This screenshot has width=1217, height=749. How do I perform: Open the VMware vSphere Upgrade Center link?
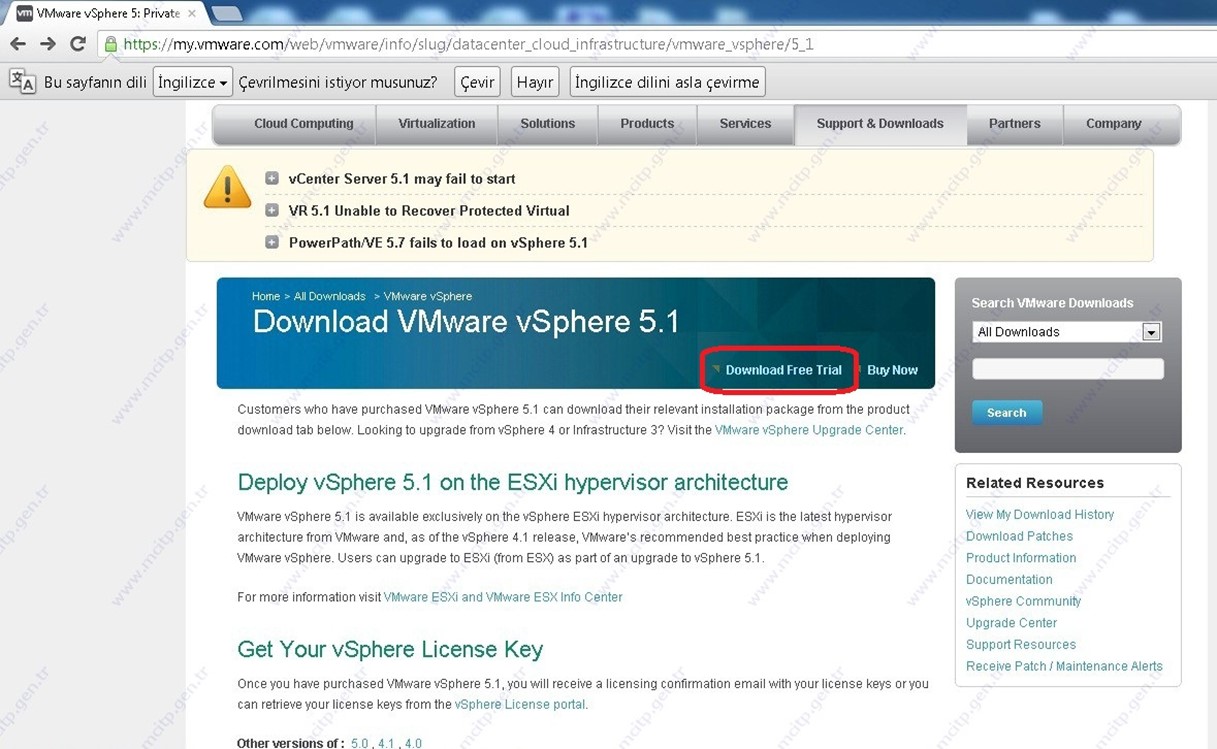(x=809, y=430)
